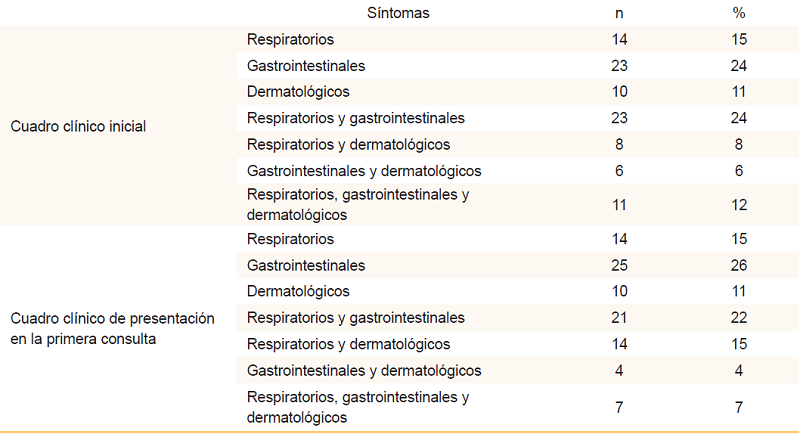Image resolution: width=800 pixels, height=434 pixels.
Task: Click the n-column value 11
Action: coord(620,204)
